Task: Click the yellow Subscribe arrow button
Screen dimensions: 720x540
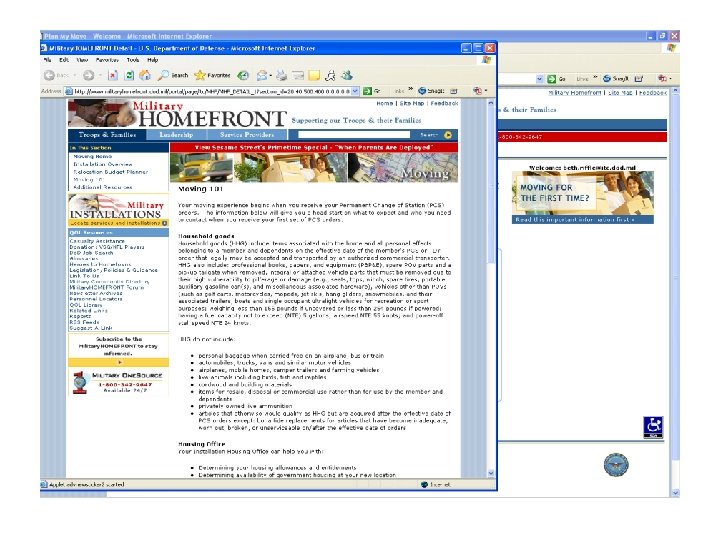Action: tap(118, 362)
